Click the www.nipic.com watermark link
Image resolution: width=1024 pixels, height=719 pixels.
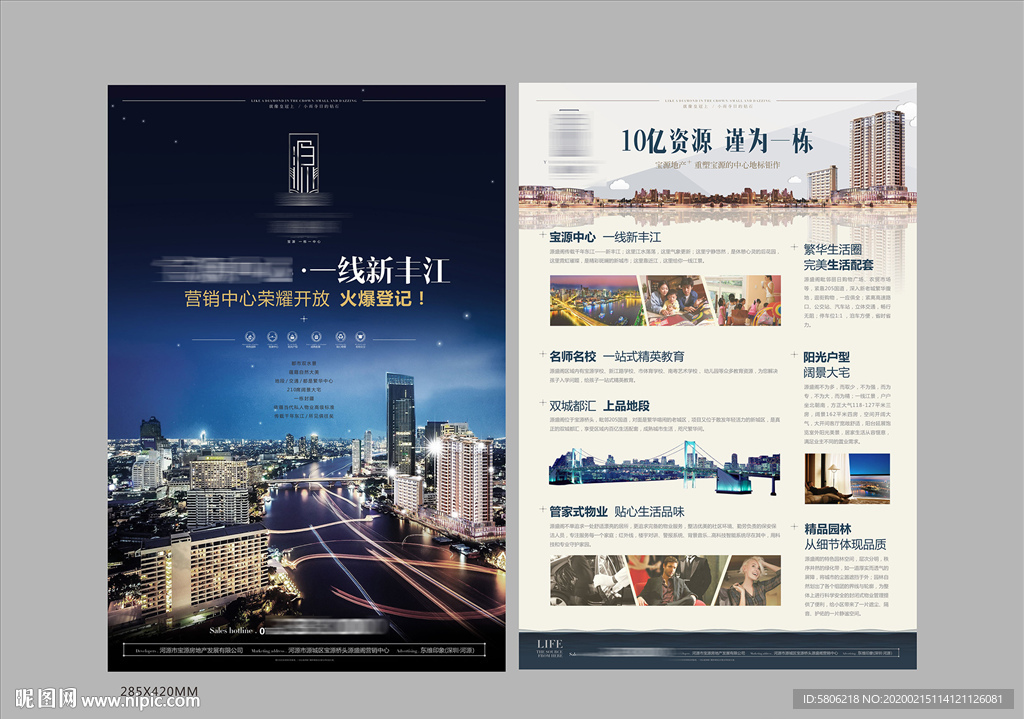coord(140,701)
